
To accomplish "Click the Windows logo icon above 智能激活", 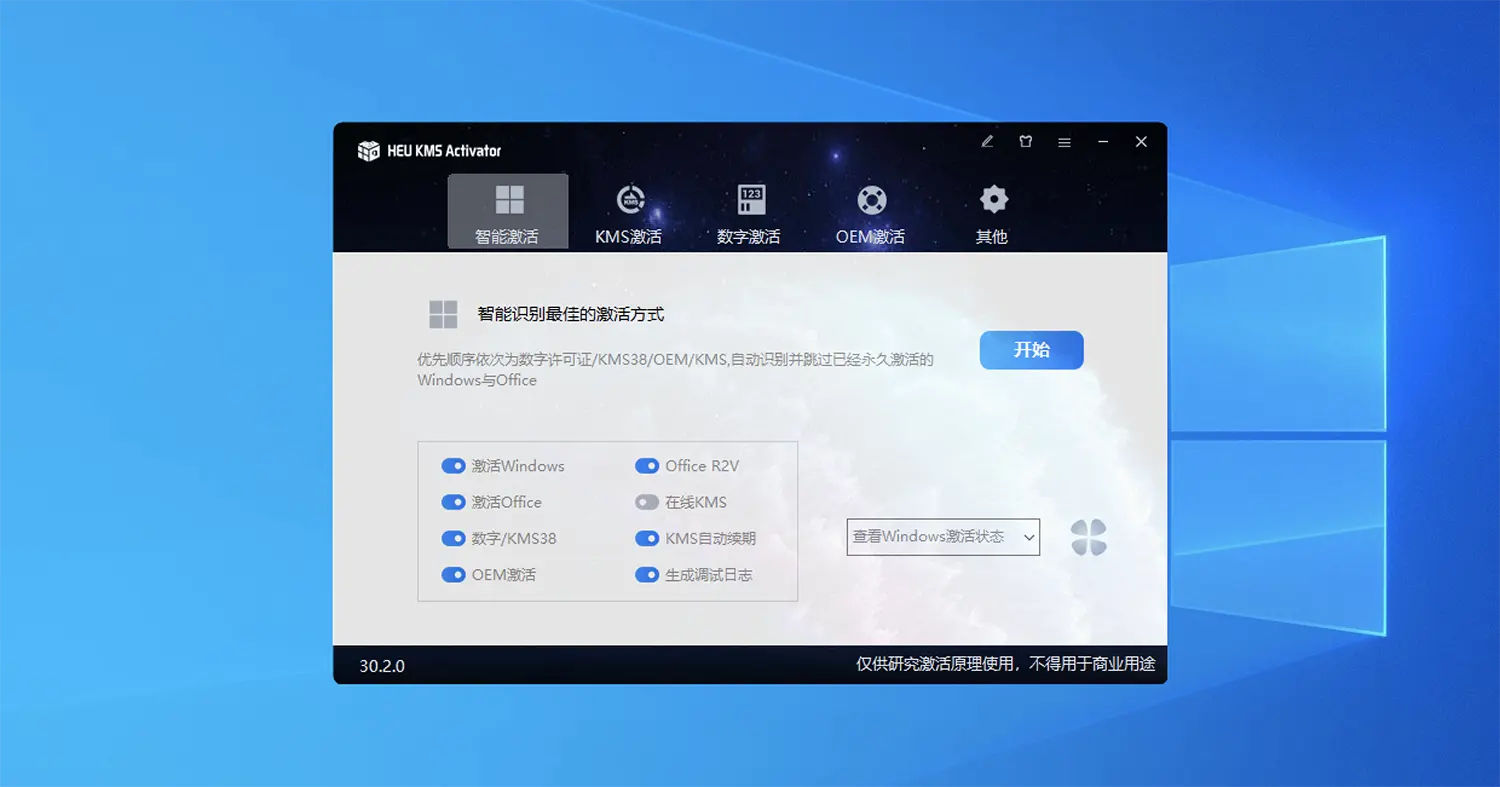I will point(508,199).
